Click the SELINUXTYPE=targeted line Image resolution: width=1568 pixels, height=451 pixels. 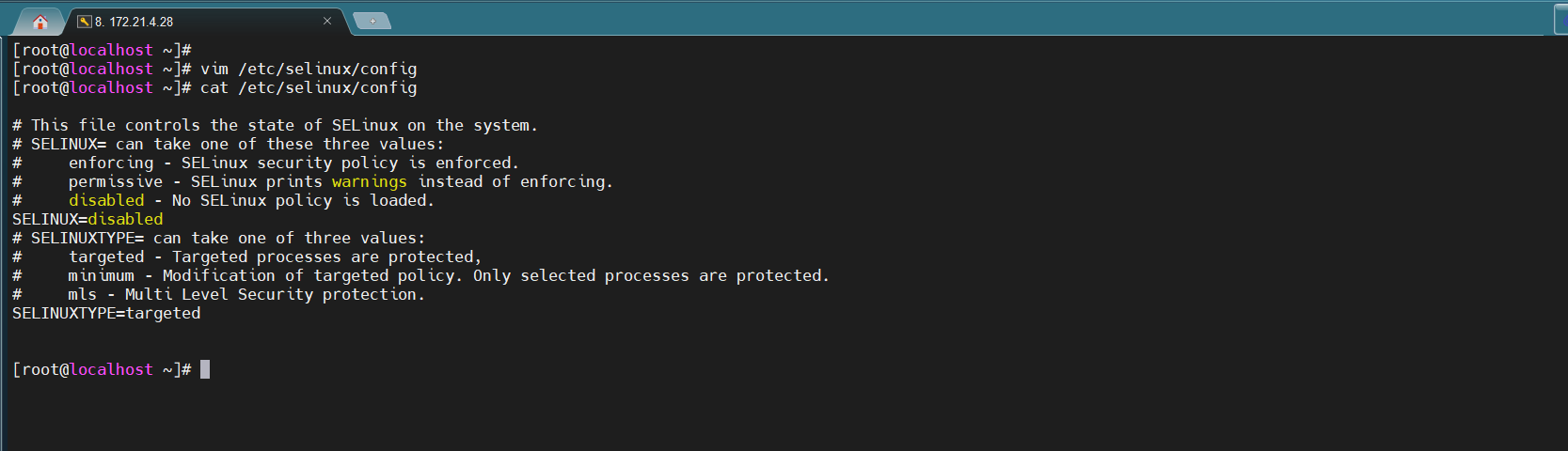tap(106, 313)
